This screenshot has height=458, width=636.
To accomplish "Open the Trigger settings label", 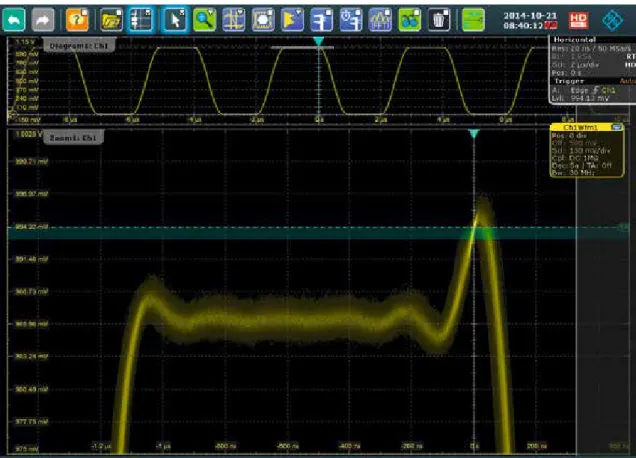I will pyautogui.click(x=569, y=81).
